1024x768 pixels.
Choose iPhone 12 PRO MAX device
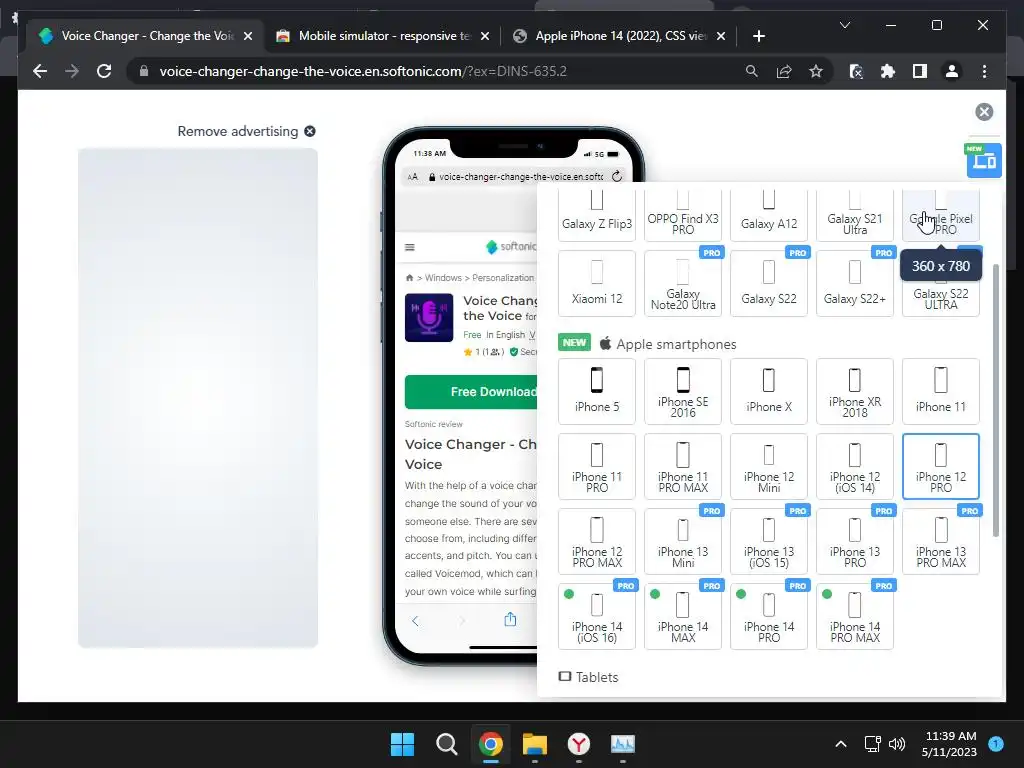pos(596,541)
